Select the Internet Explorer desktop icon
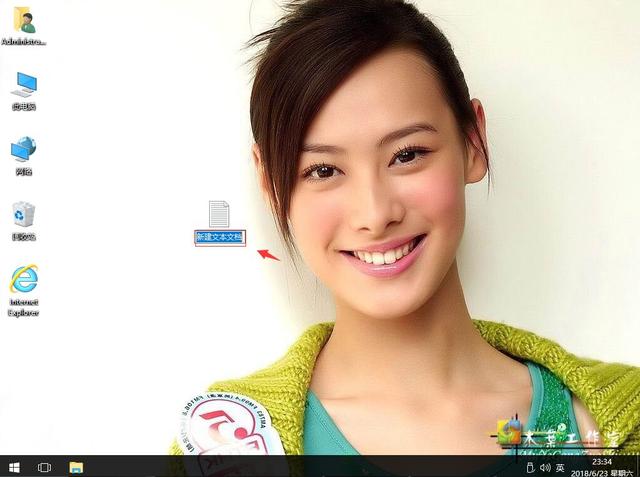 point(24,279)
